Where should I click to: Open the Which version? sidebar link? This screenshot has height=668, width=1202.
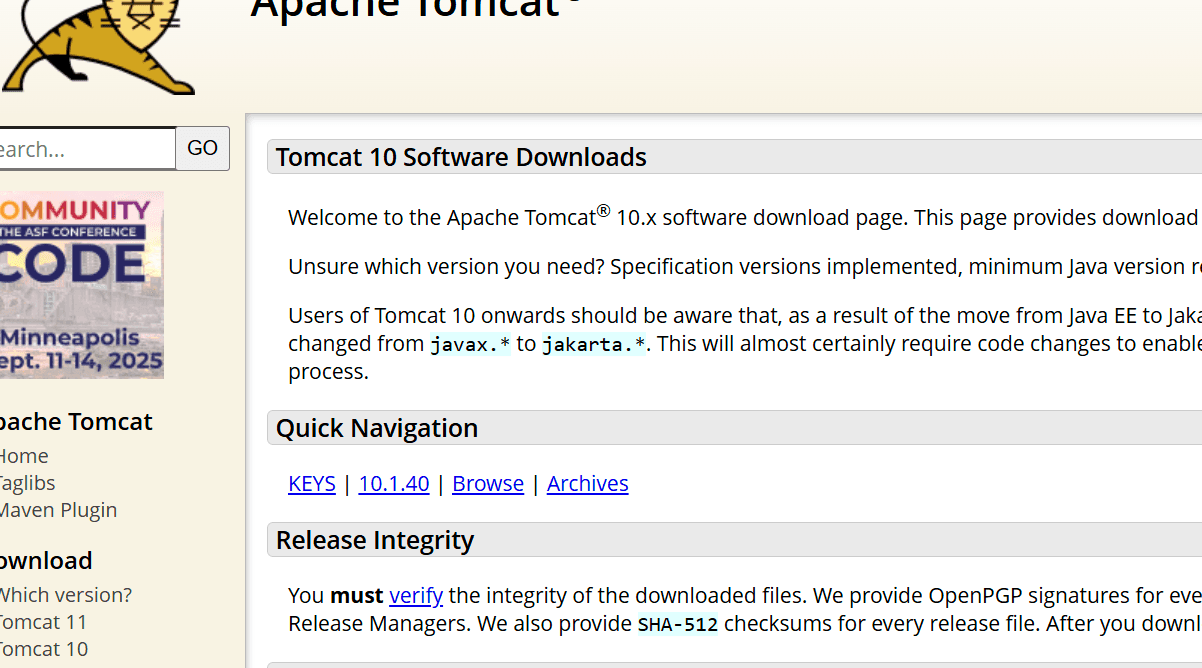65,595
